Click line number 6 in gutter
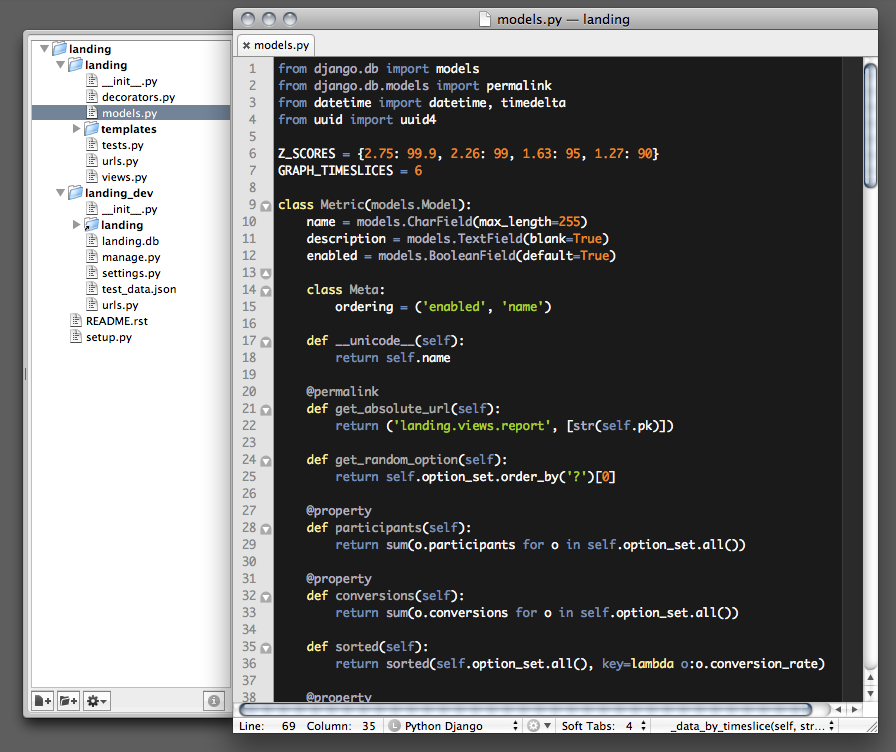 point(252,153)
